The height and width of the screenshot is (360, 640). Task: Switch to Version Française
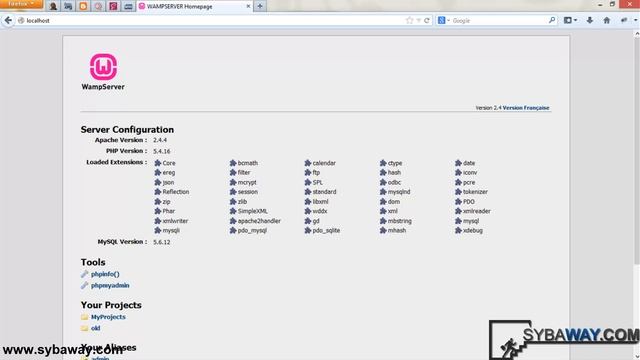[526, 108]
